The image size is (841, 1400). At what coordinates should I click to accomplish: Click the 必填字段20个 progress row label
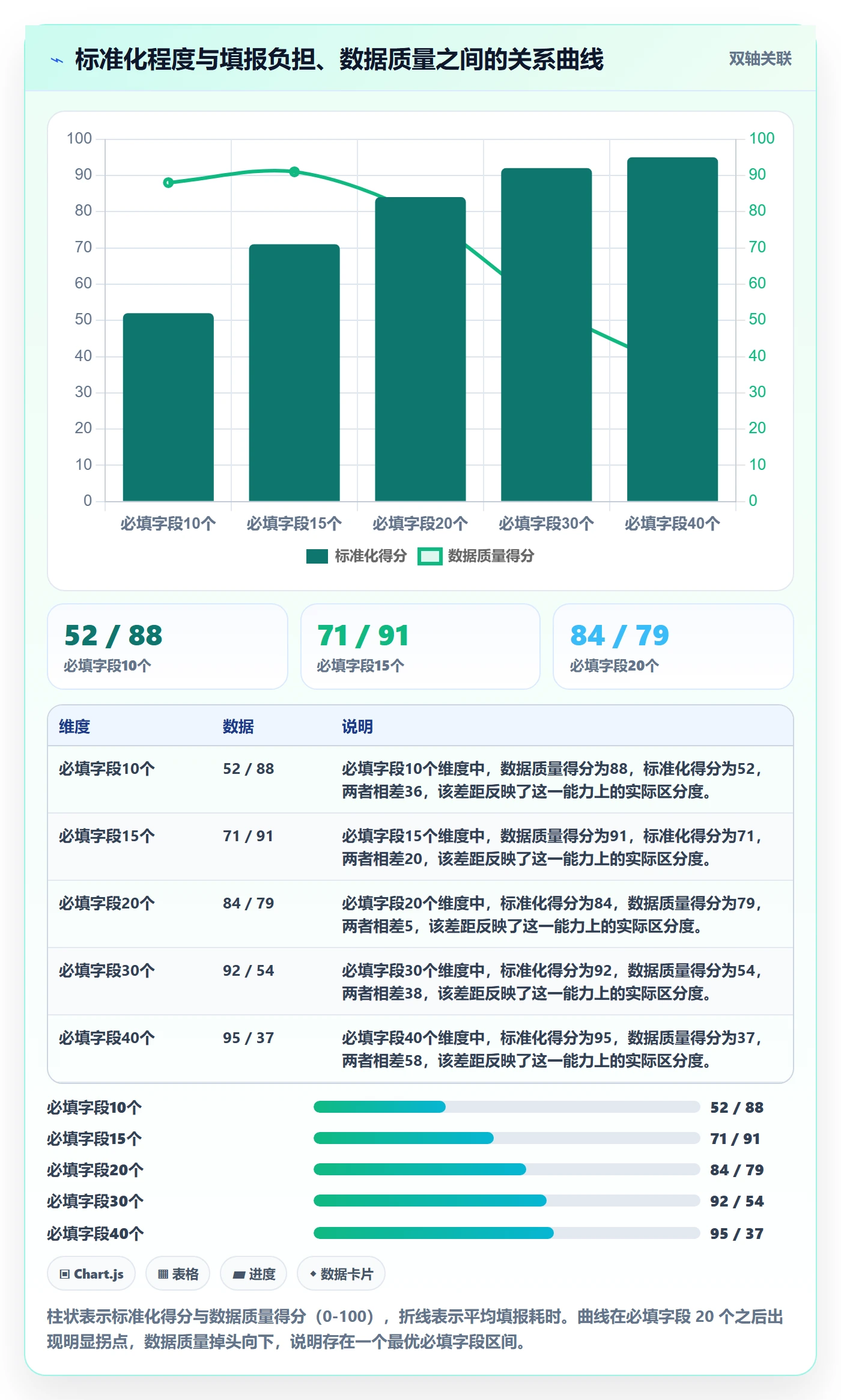(96, 1170)
